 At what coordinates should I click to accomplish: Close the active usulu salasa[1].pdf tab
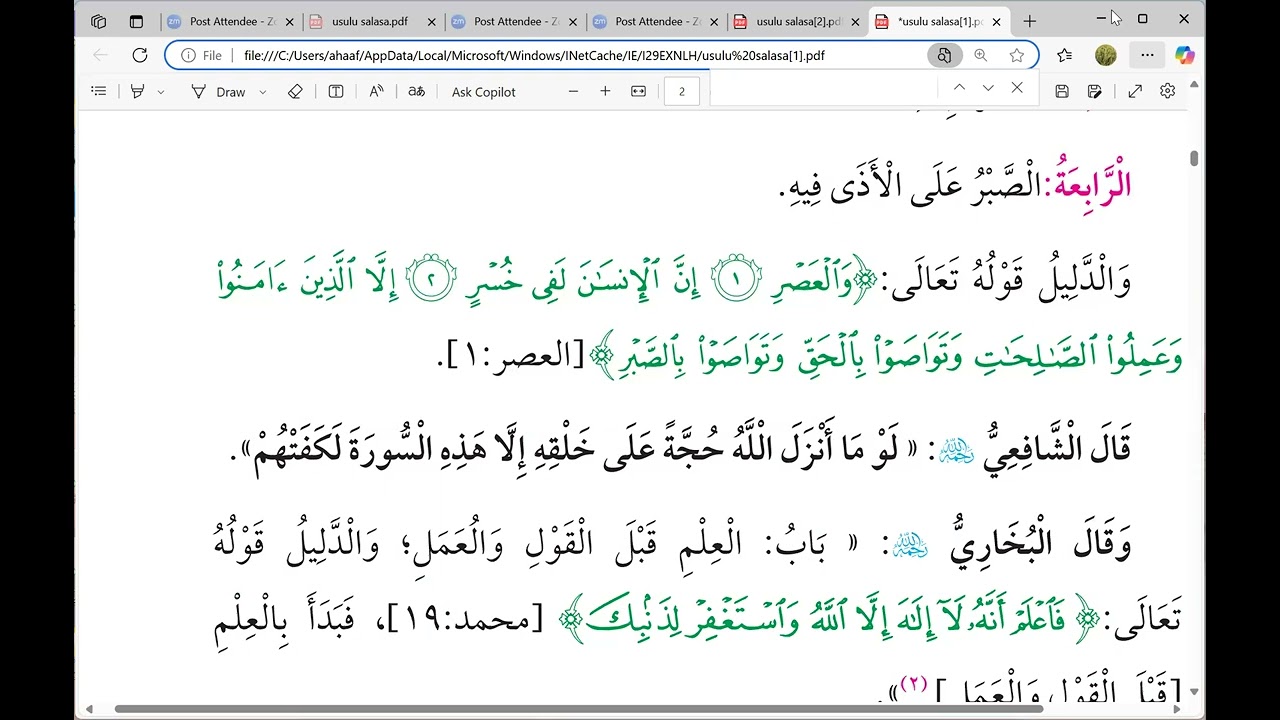point(997,21)
